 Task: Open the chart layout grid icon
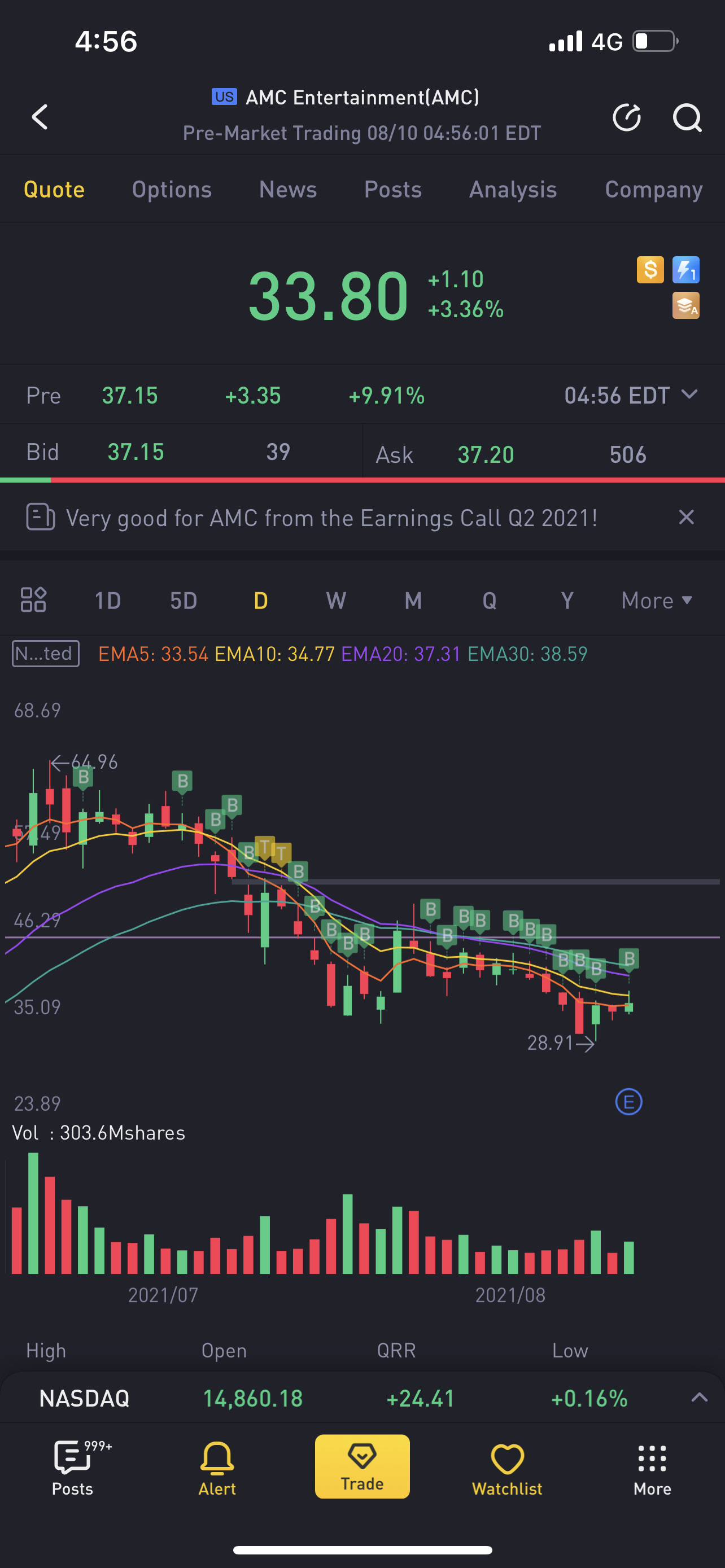pyautogui.click(x=33, y=599)
